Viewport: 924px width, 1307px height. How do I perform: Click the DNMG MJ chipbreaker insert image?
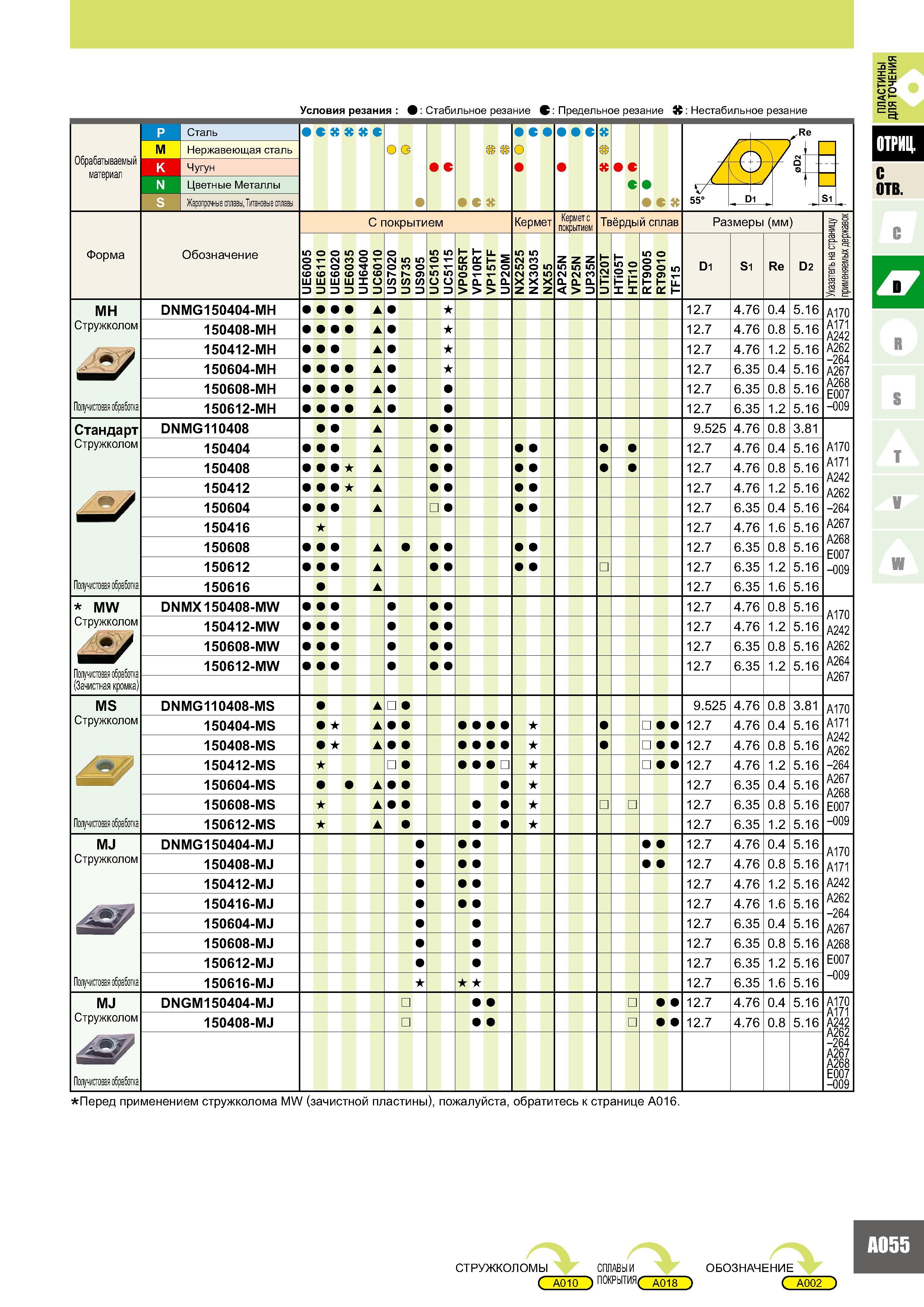pos(105,918)
